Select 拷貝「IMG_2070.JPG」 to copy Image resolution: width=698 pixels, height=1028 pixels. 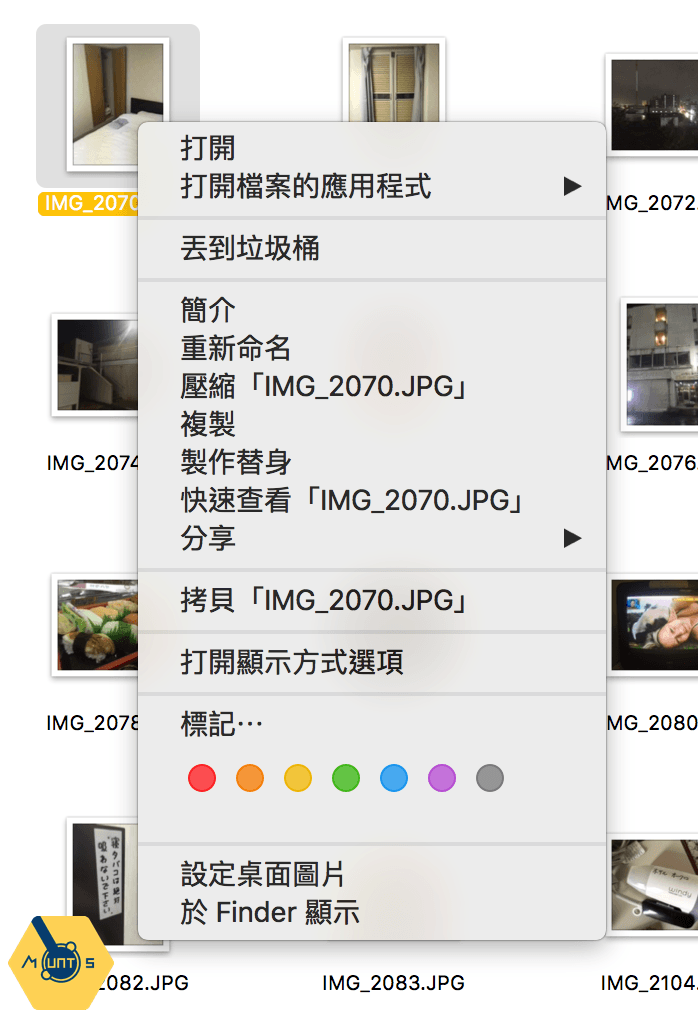372,601
